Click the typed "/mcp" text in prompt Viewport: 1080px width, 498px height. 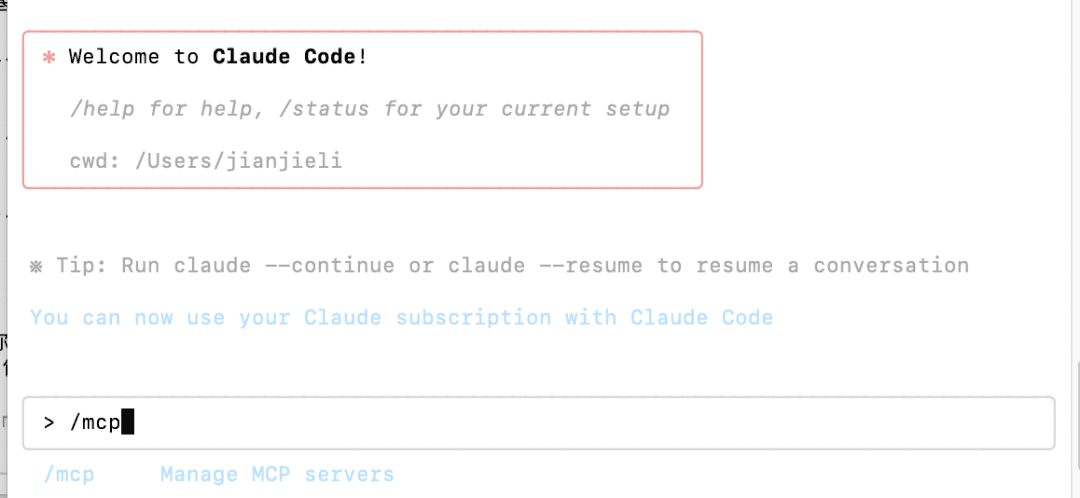click(x=94, y=423)
